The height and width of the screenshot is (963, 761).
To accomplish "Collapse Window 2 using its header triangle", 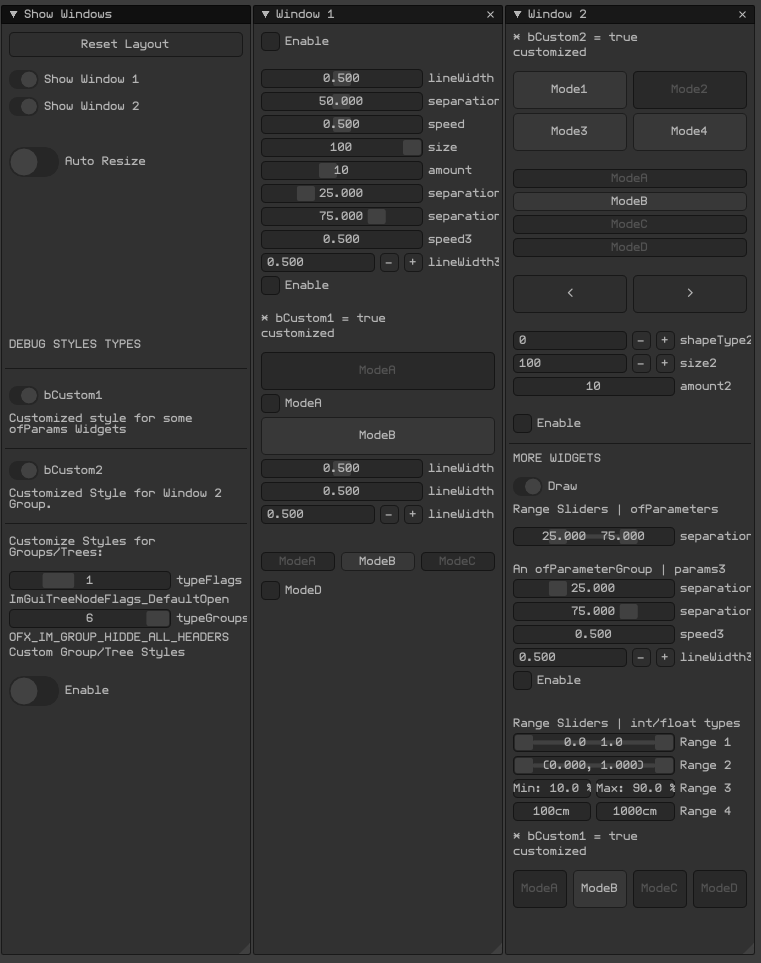I will click(517, 14).
